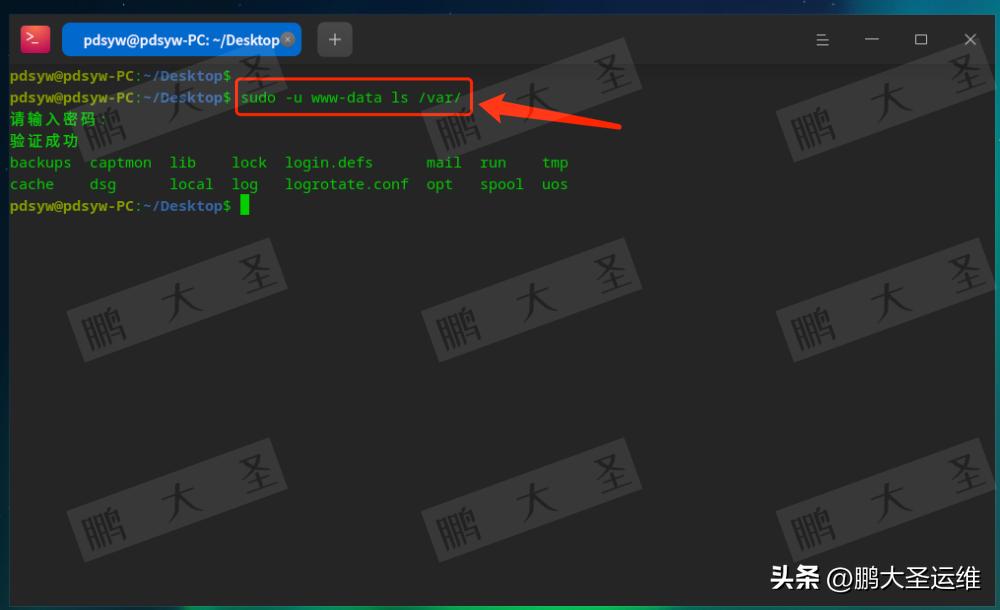Click 'spool' in the ls output
1000x610 pixels.
coord(501,185)
